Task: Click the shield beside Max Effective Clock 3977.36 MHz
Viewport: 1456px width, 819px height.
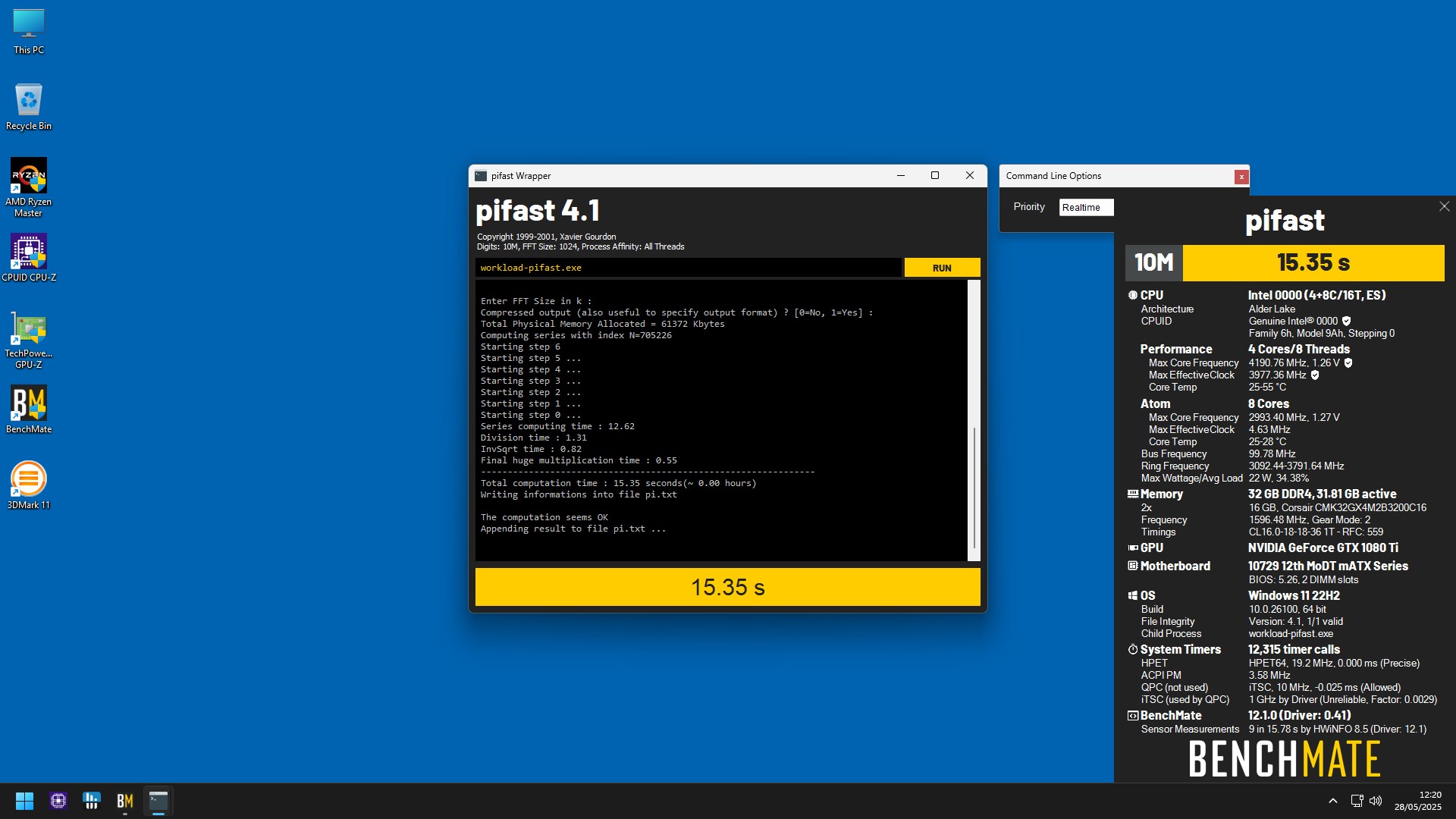Action: (x=1315, y=375)
